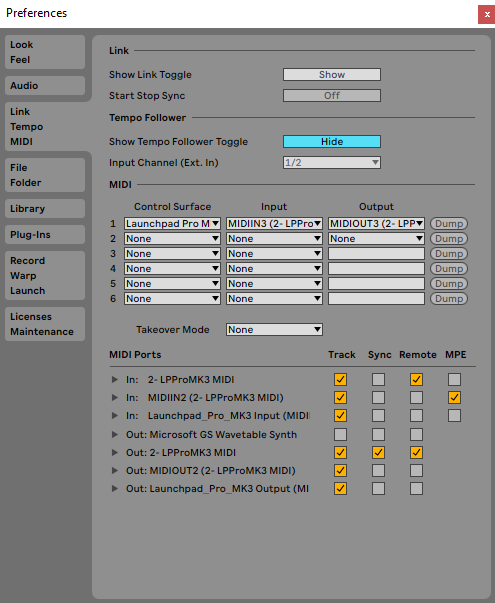Image resolution: width=495 pixels, height=603 pixels.
Task: Enable Remote for Launchpad_Pro_MK3 Input port
Action: click(x=417, y=415)
